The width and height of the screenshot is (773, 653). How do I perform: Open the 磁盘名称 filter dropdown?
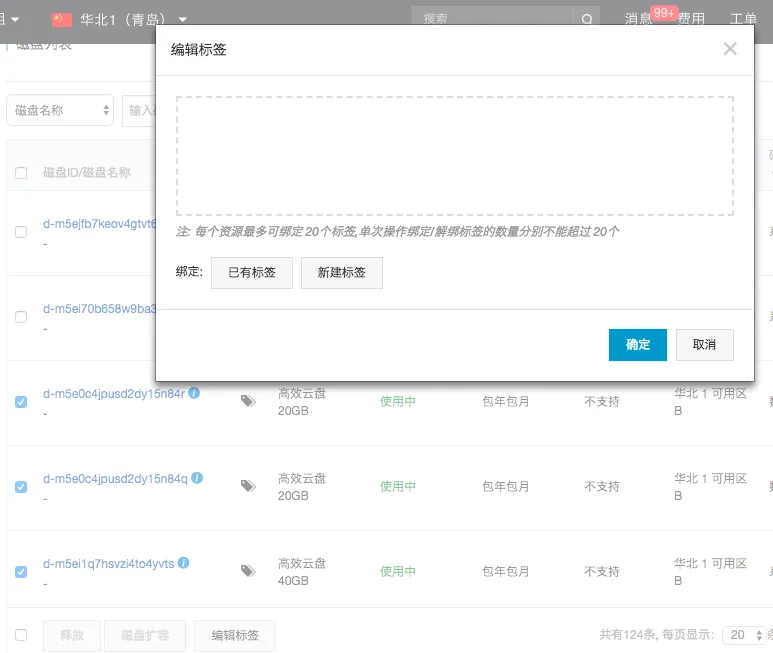(60, 110)
